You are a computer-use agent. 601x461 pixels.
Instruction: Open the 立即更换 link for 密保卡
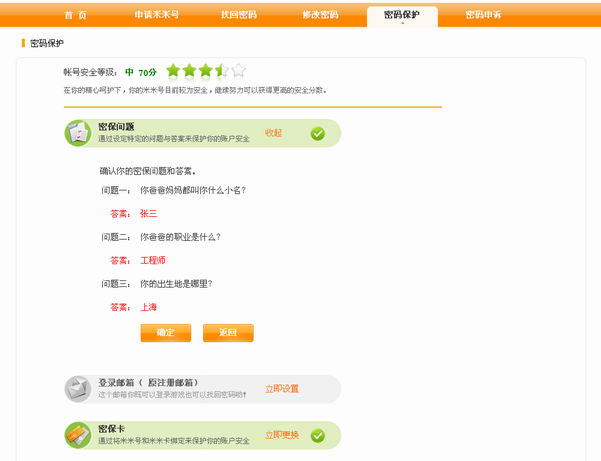[x=281, y=435]
